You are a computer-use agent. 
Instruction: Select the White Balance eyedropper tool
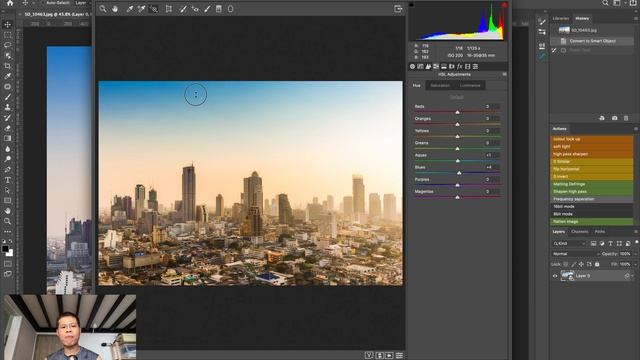129,9
